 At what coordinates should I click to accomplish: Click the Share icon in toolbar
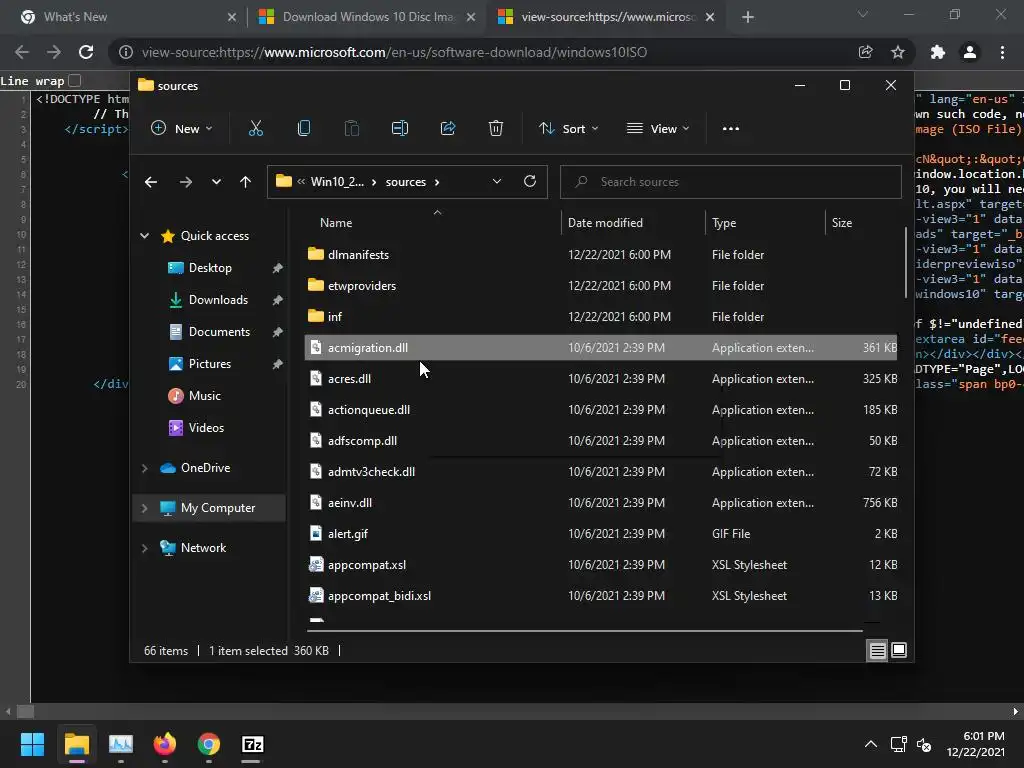pyautogui.click(x=448, y=129)
